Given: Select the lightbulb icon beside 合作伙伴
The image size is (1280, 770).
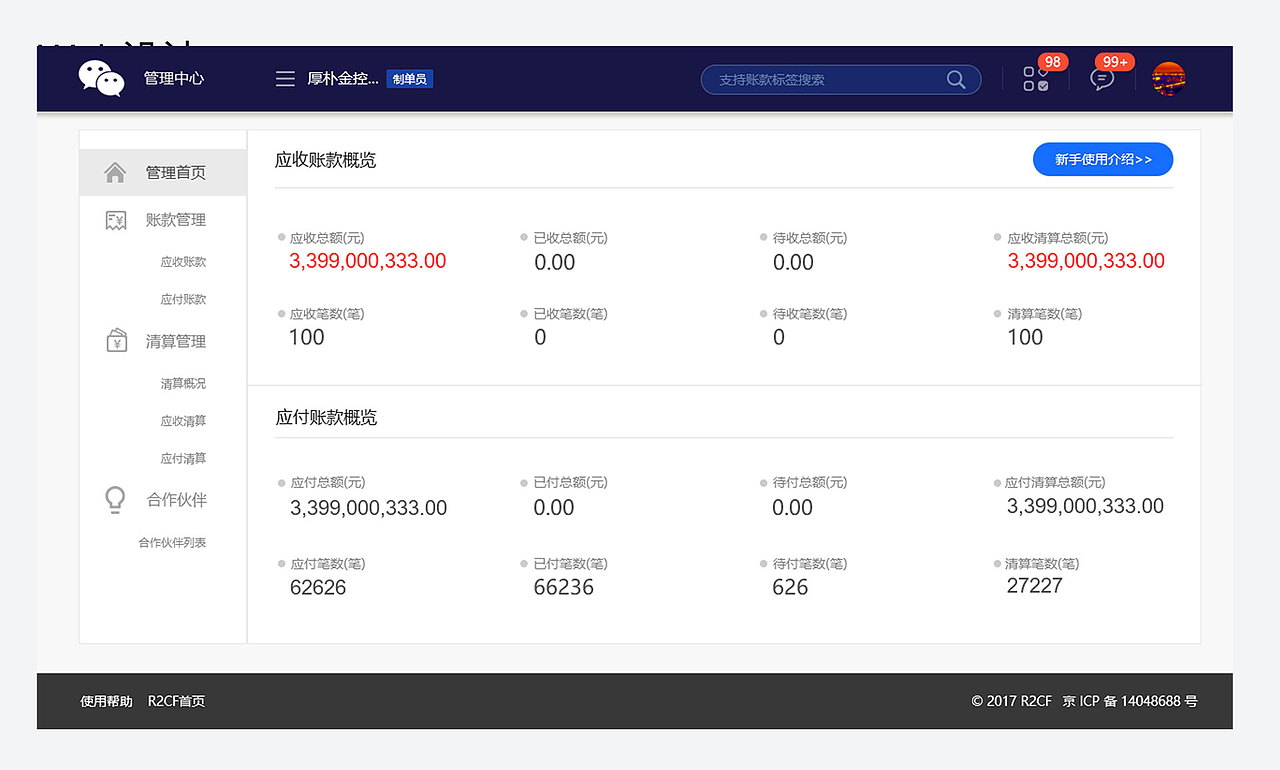Looking at the screenshot, I should click(115, 500).
